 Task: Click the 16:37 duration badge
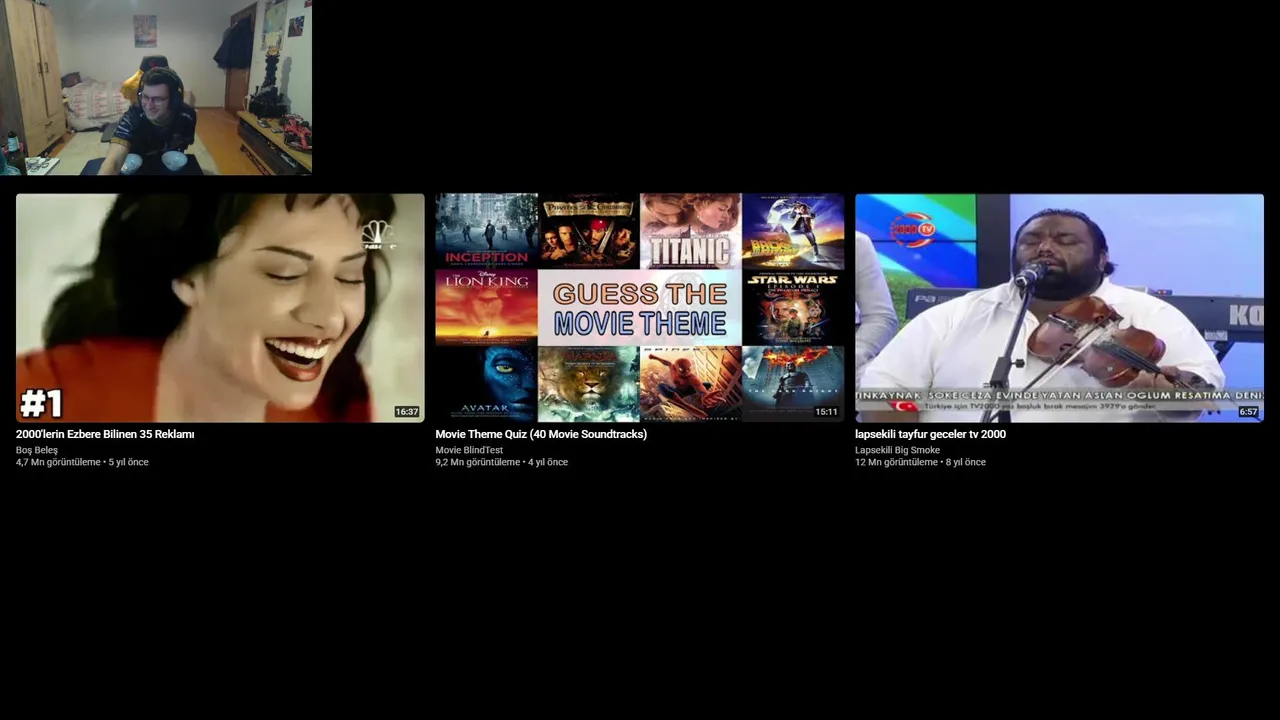[x=407, y=412]
